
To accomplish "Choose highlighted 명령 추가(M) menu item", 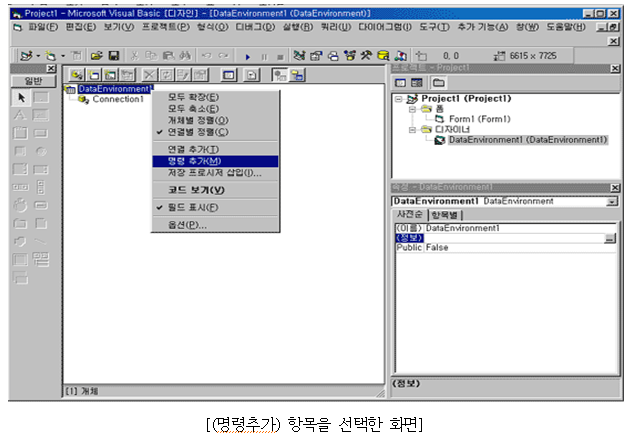I will tap(215, 161).
